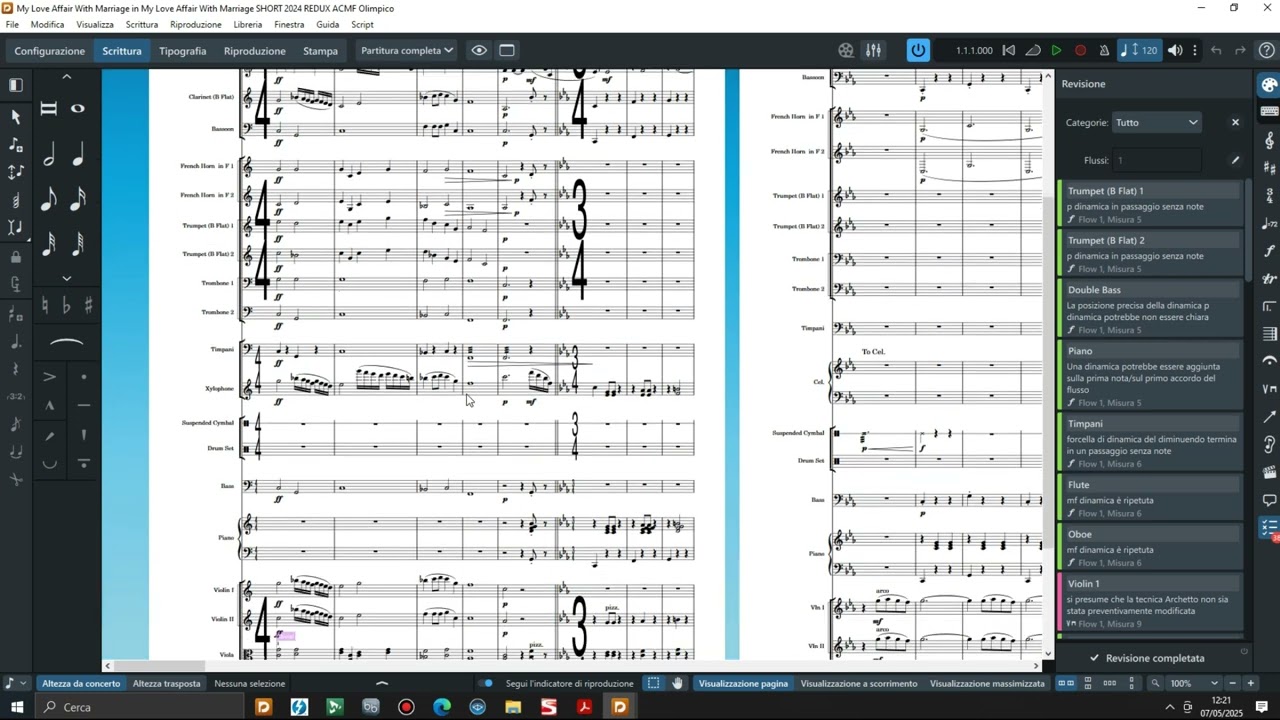
Task: Select the half note duration
Action: (49, 155)
